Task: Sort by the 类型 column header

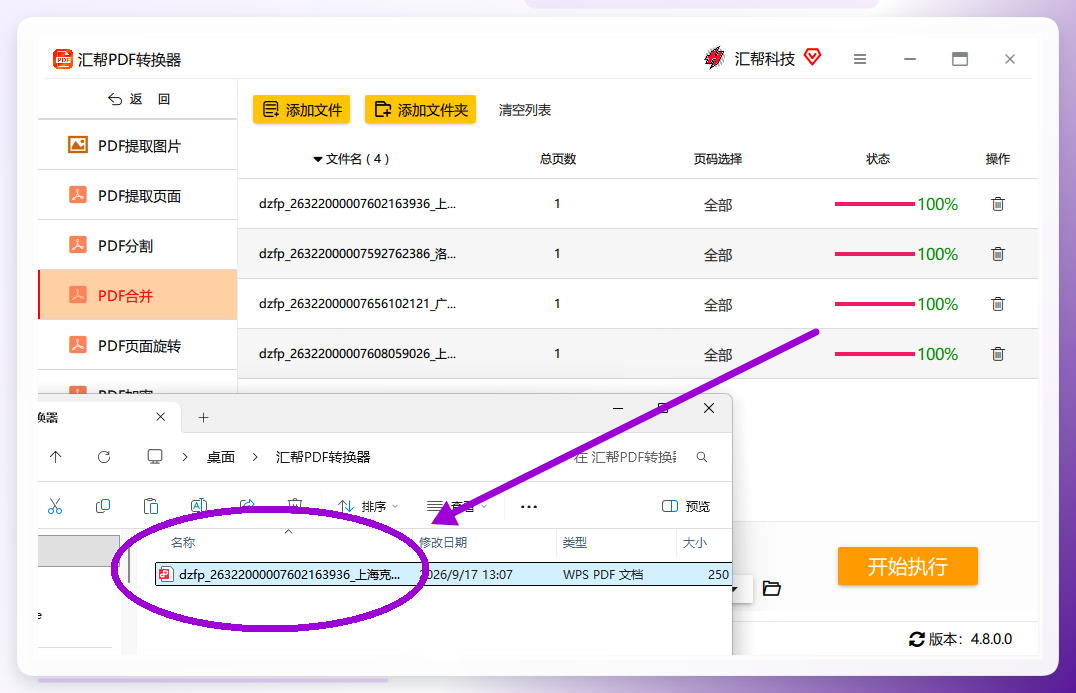Action: pos(574,542)
